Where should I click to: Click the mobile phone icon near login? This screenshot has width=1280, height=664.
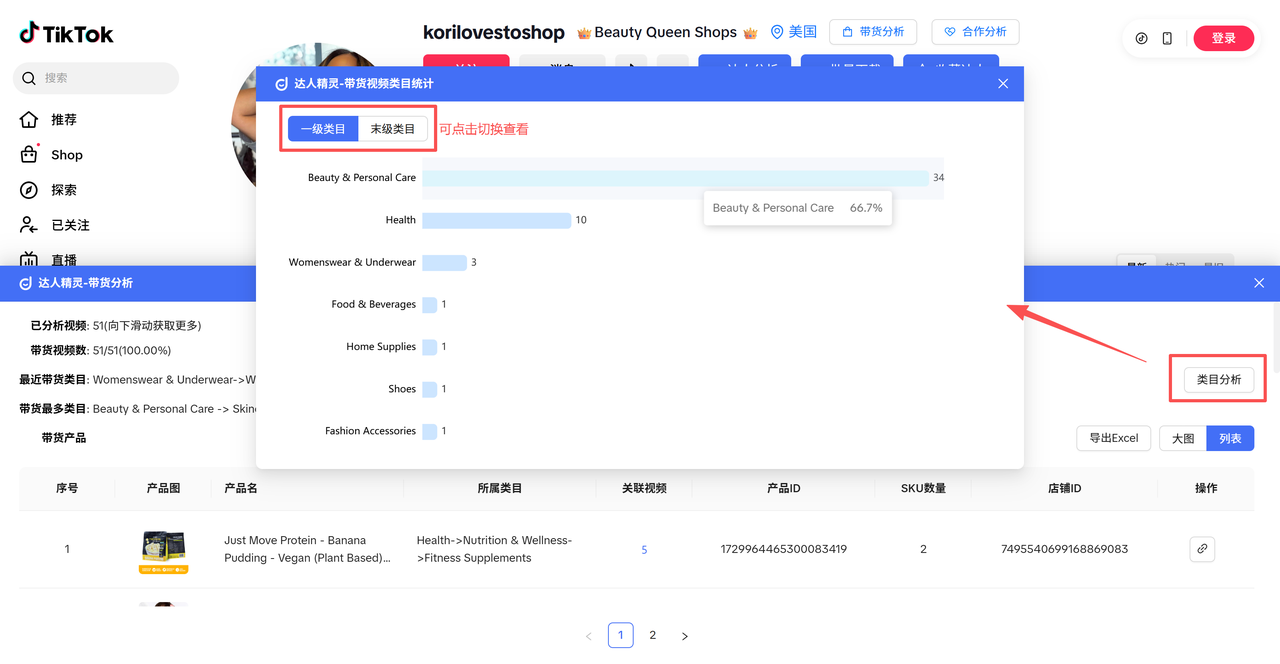(1167, 38)
